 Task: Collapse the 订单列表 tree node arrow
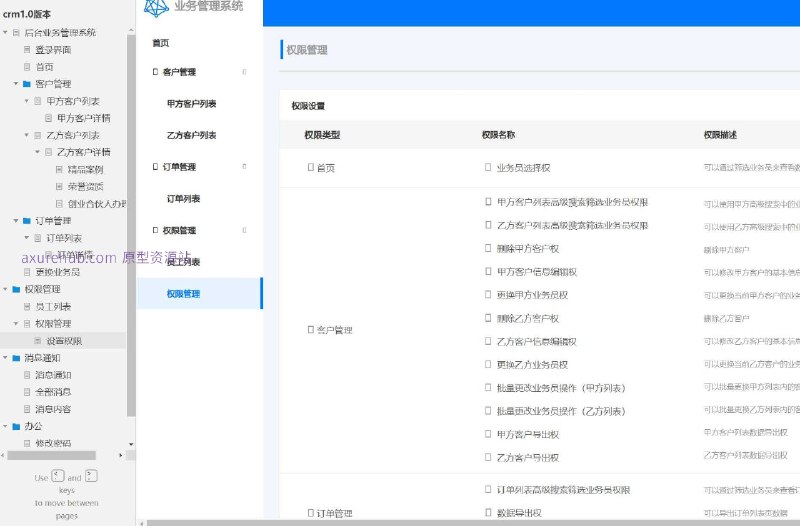click(27, 238)
